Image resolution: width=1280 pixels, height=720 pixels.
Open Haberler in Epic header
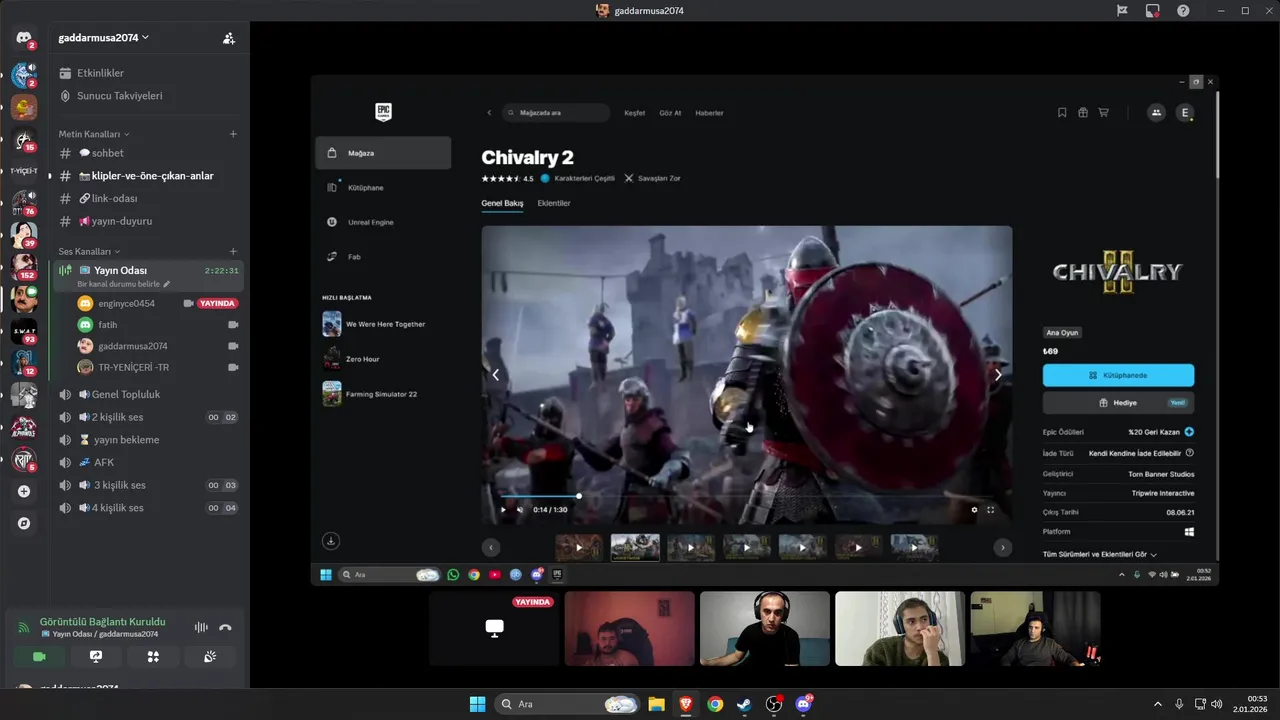(709, 113)
